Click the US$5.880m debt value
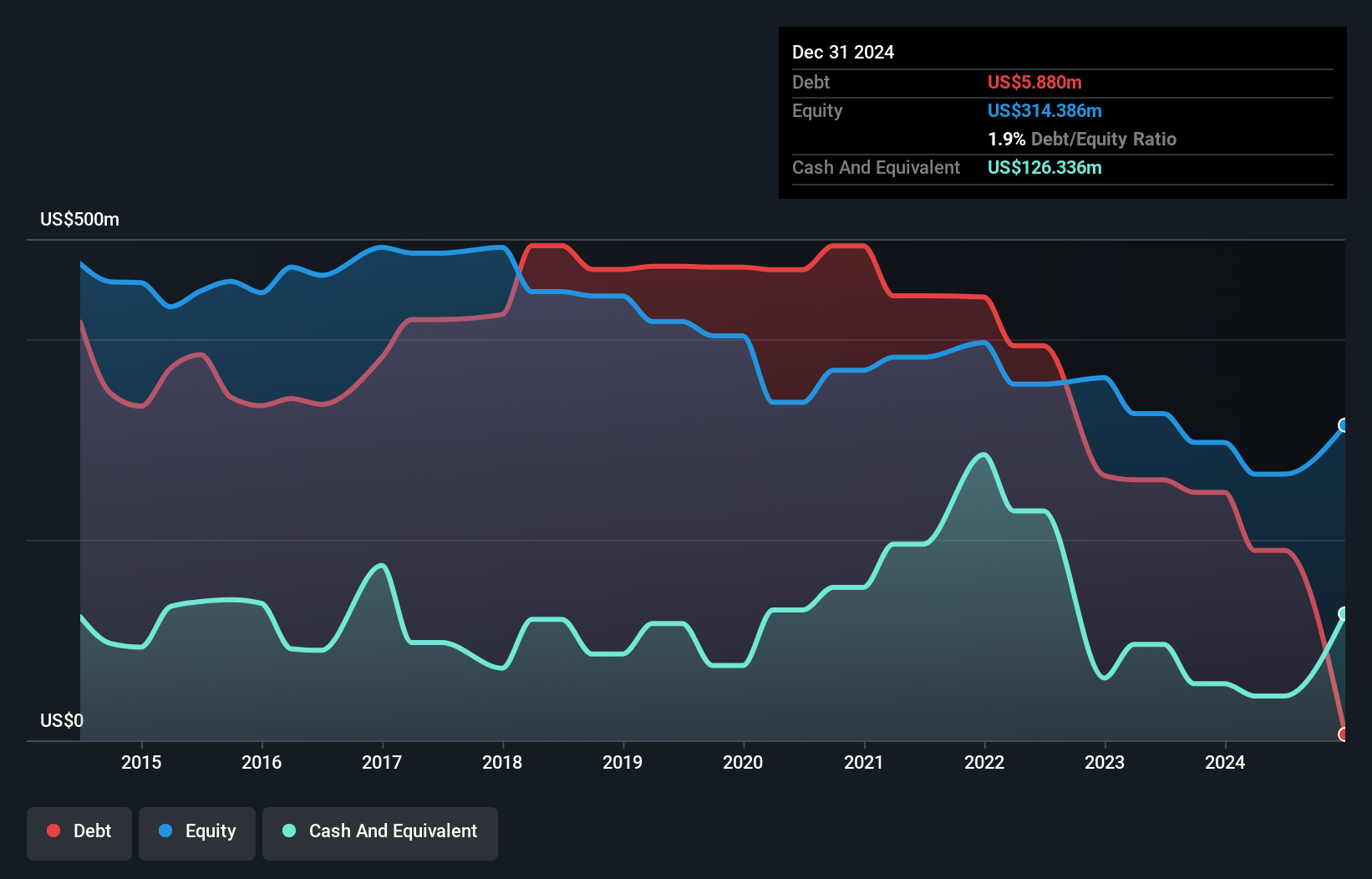Viewport: 1372px width, 879px height. (1034, 82)
